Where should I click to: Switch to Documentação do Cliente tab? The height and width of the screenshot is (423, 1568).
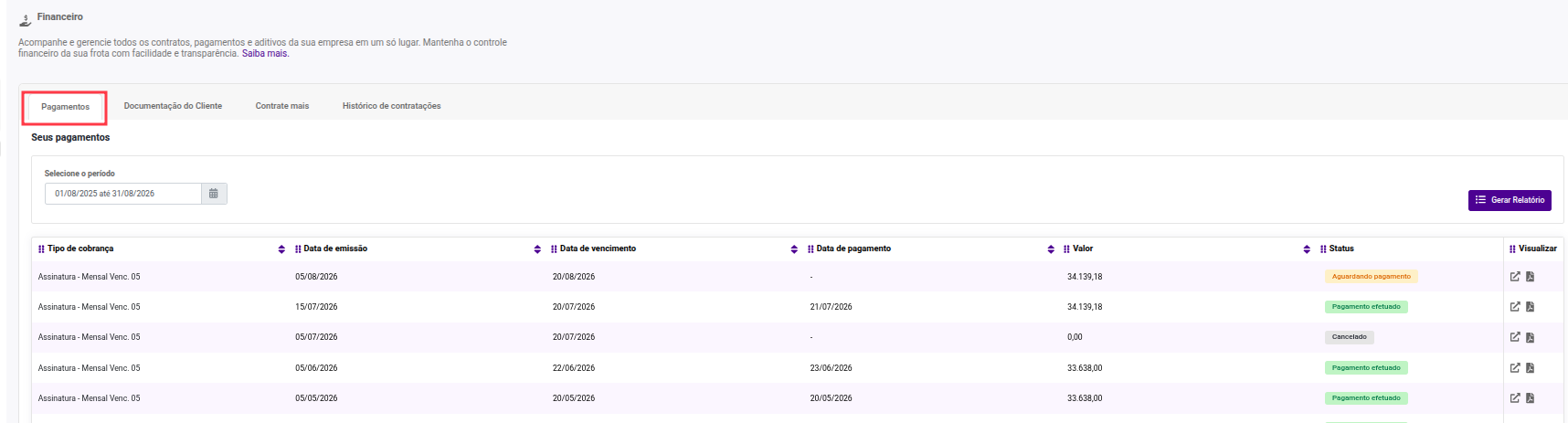173,106
